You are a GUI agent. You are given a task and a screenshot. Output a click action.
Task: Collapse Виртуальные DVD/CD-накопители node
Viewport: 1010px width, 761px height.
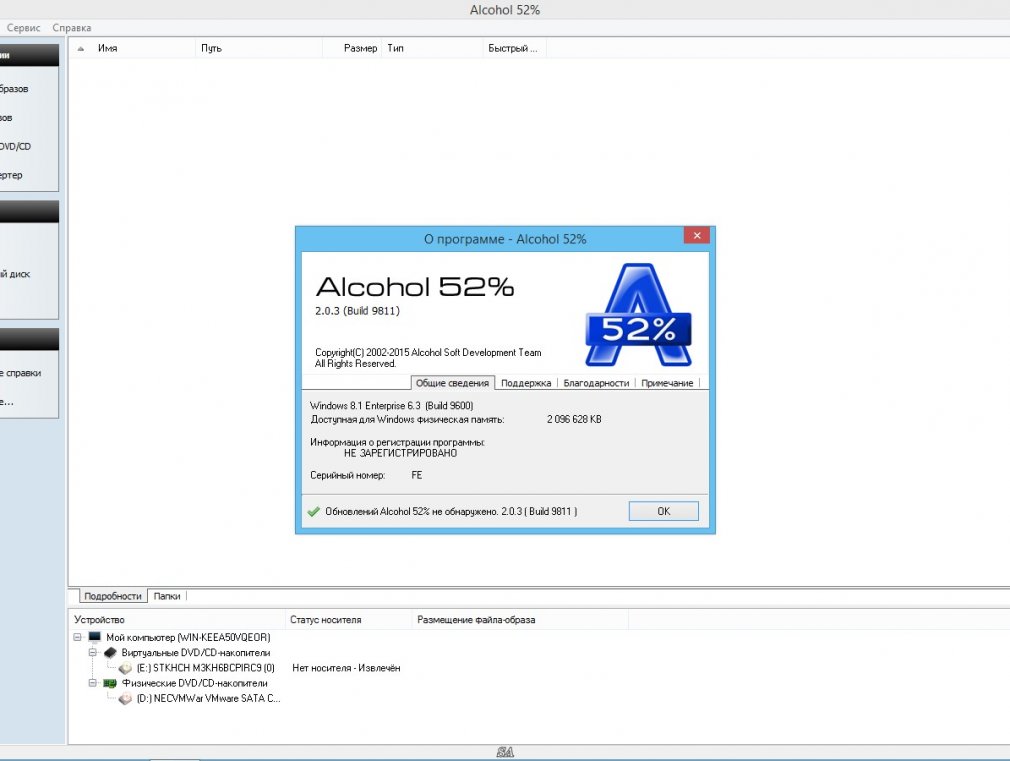tap(93, 652)
